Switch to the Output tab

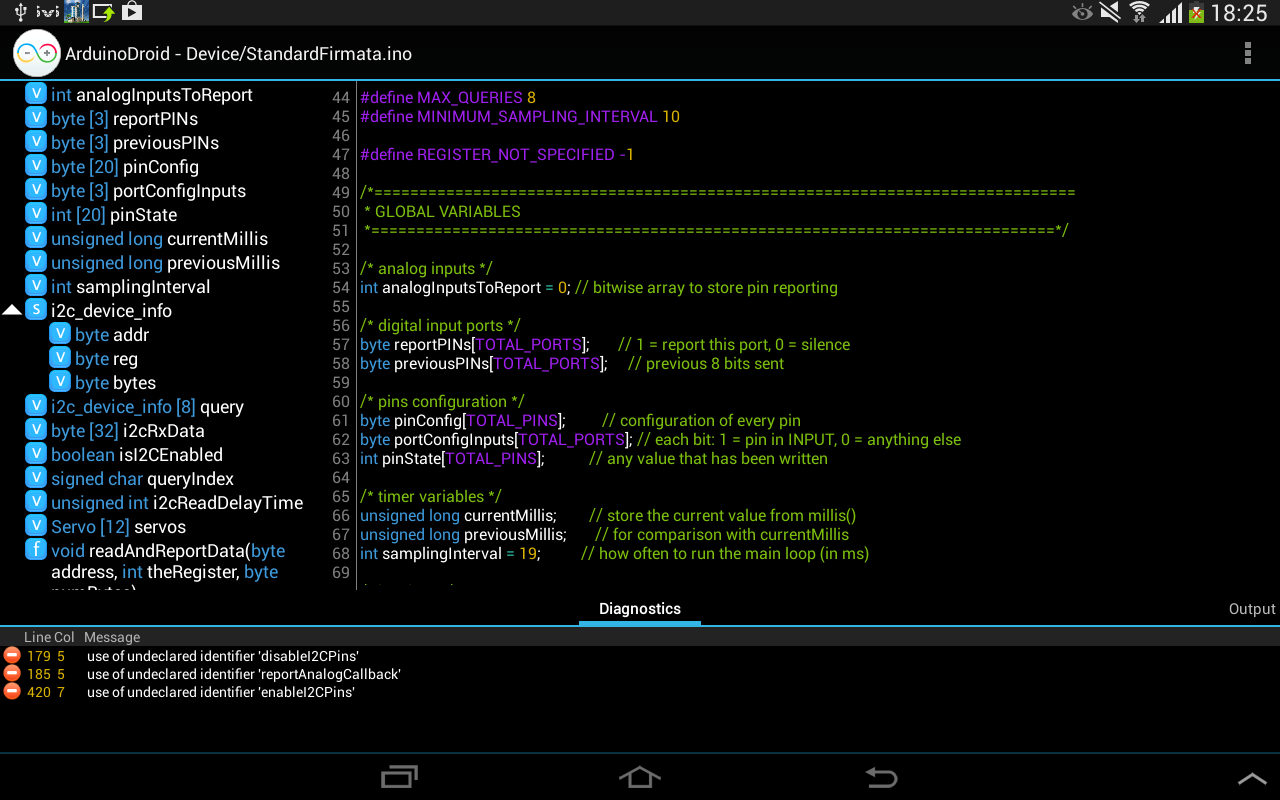pyautogui.click(x=1251, y=608)
